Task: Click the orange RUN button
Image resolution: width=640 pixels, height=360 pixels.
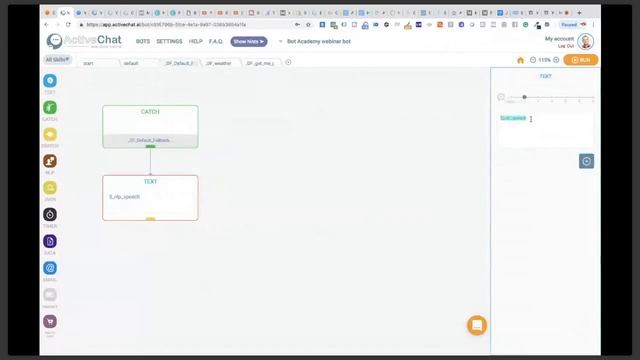Action: [581, 60]
